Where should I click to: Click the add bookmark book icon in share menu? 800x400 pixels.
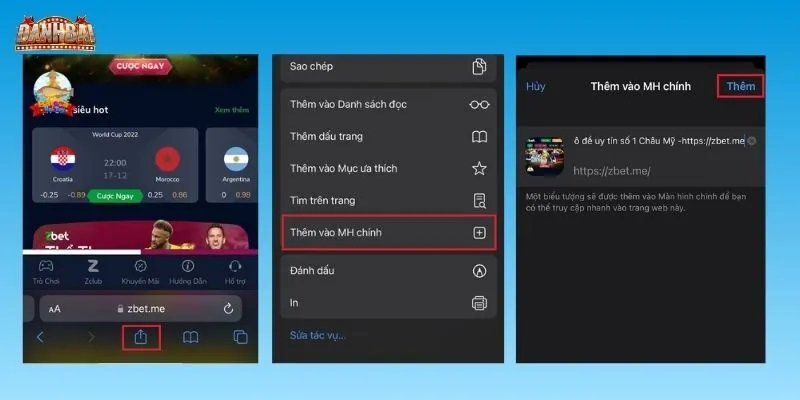(479, 137)
